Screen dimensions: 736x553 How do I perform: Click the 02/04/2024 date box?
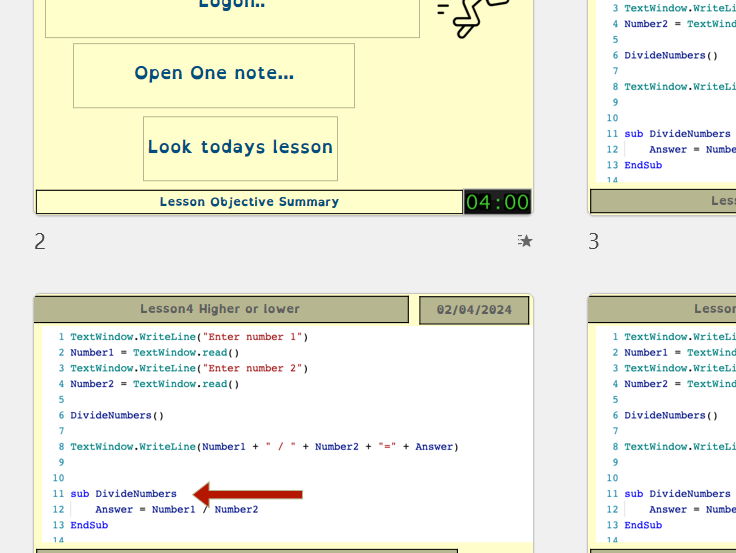click(x=474, y=310)
